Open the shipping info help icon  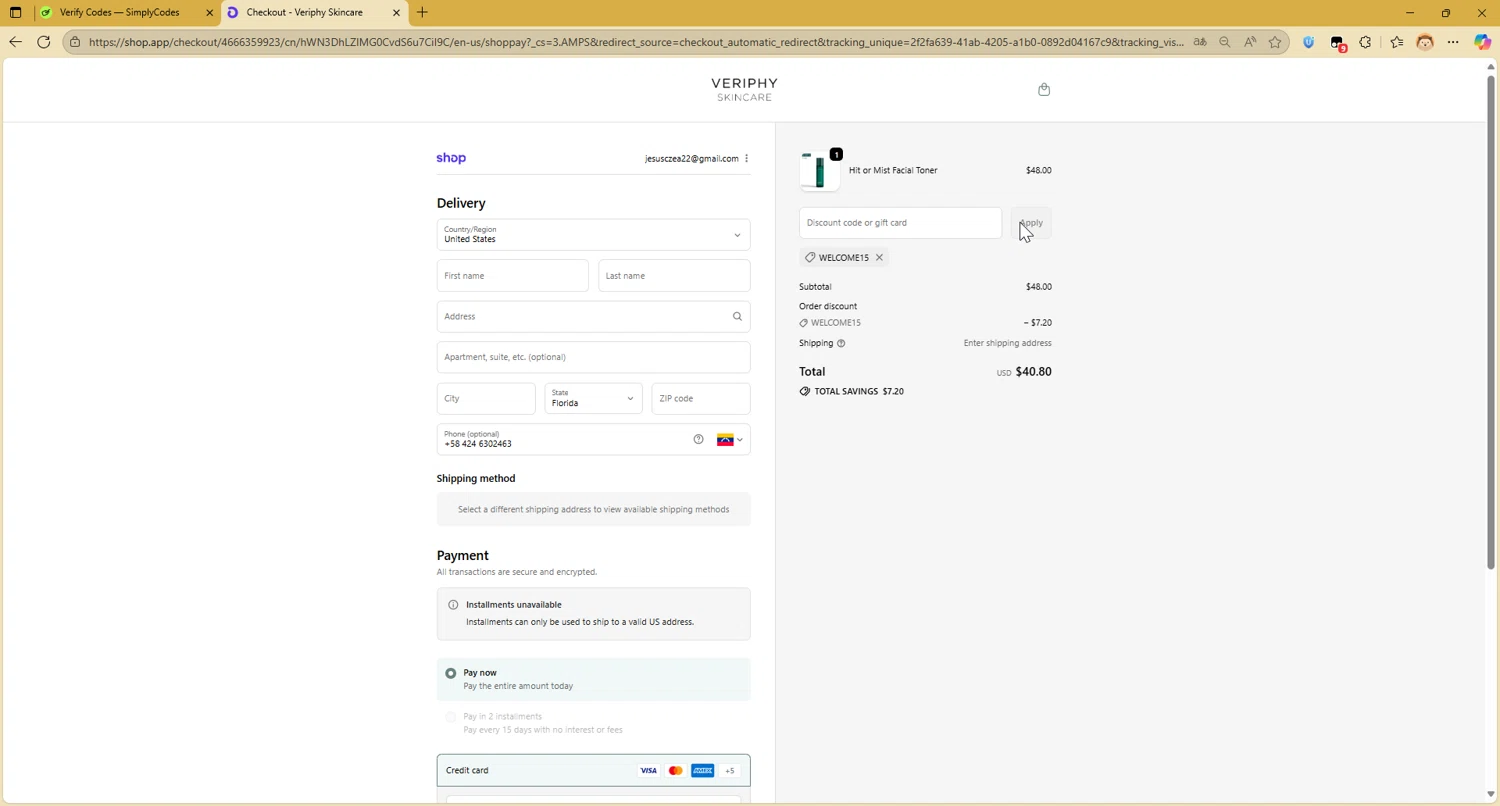tap(840, 343)
